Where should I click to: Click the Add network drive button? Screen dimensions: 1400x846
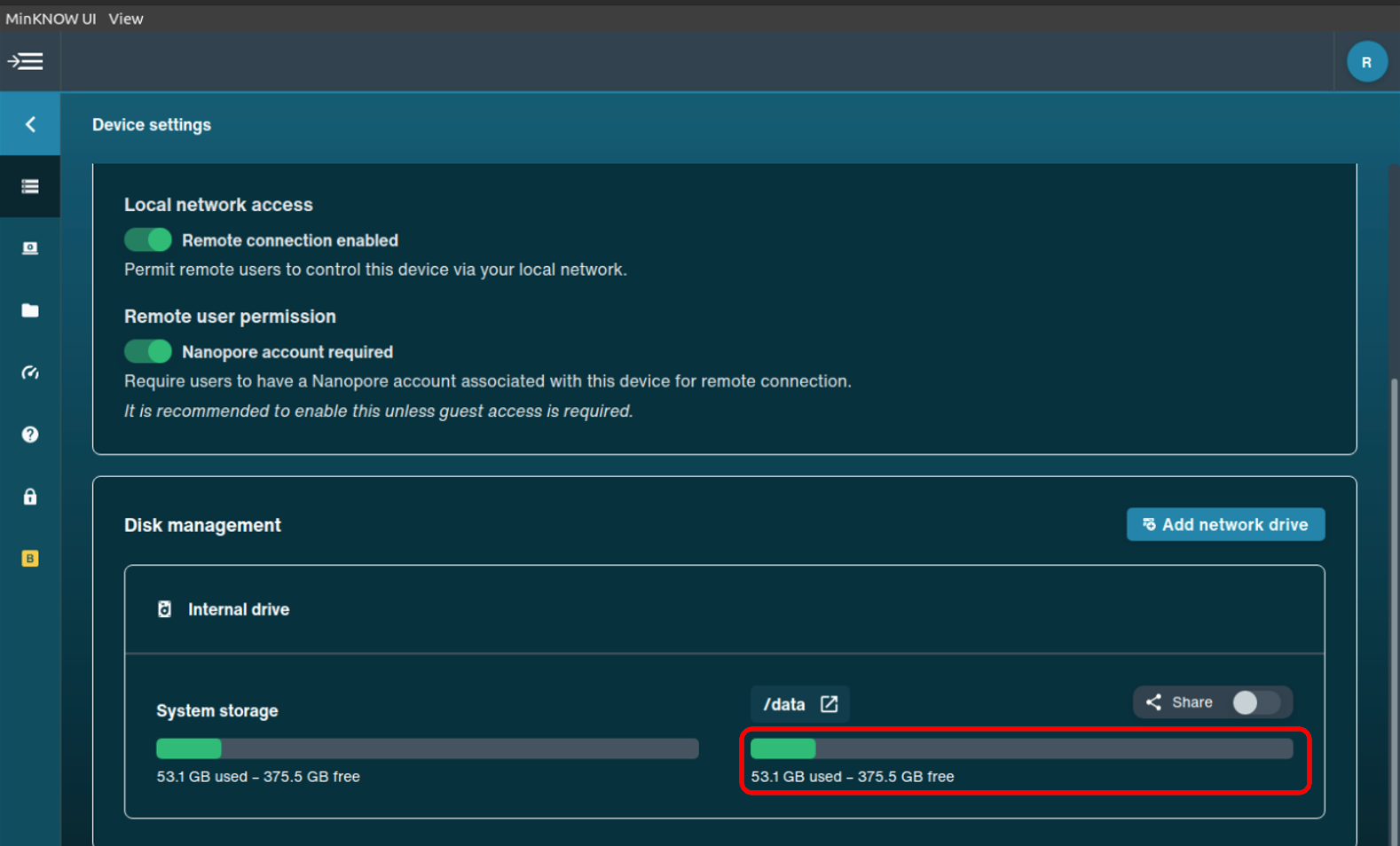[x=1225, y=524]
